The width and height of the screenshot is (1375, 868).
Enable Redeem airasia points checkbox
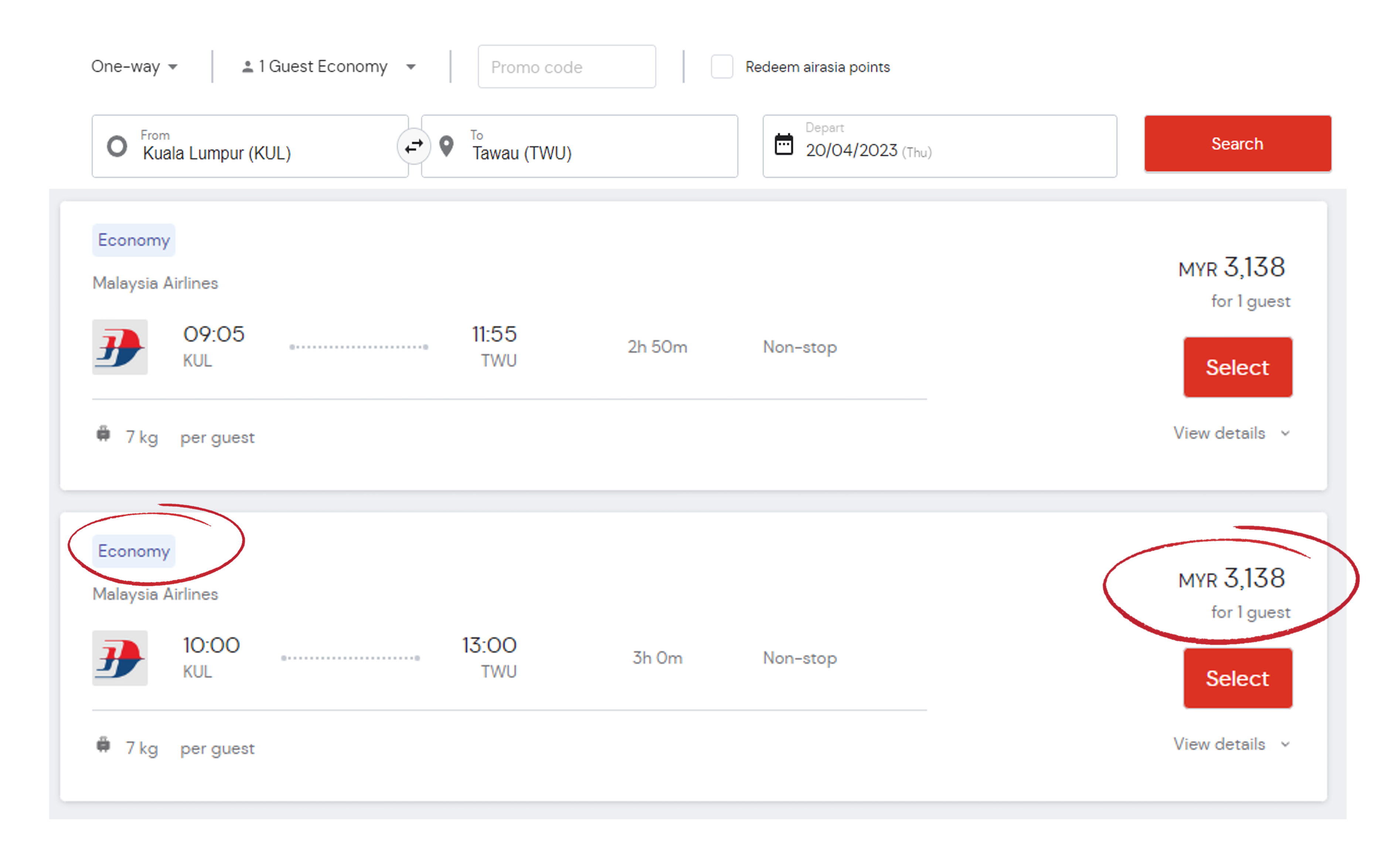tap(722, 67)
